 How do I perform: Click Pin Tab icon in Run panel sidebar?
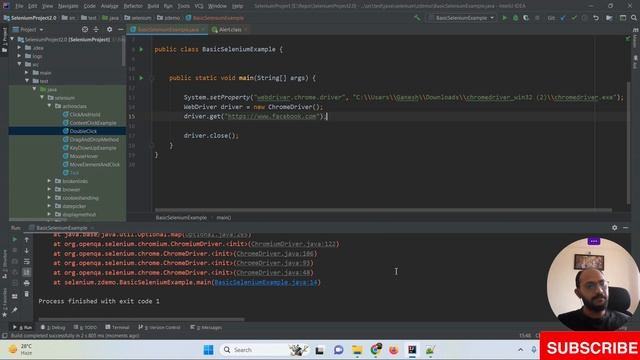pyautogui.click(x=15, y=310)
